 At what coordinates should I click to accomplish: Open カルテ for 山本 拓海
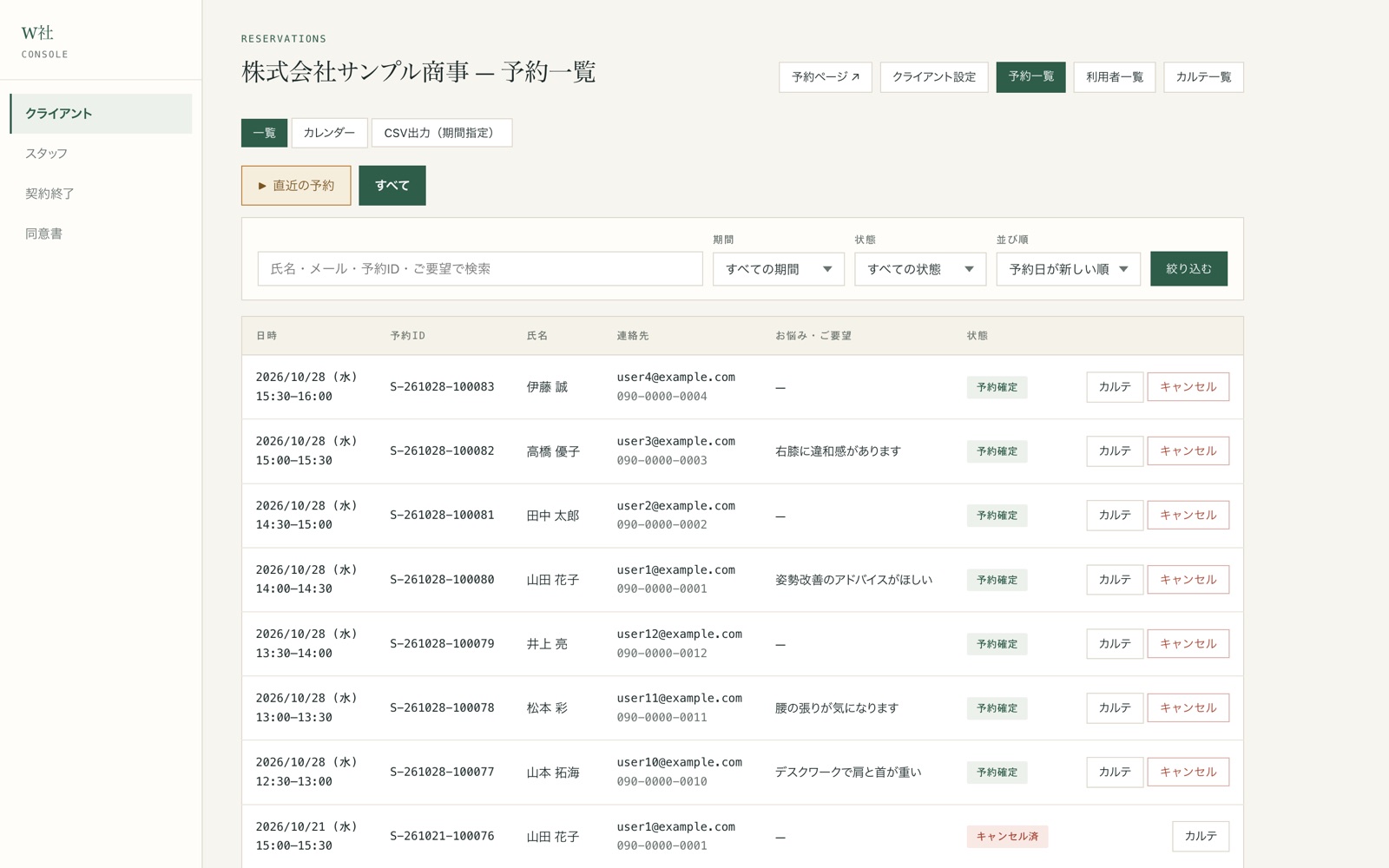click(1115, 773)
